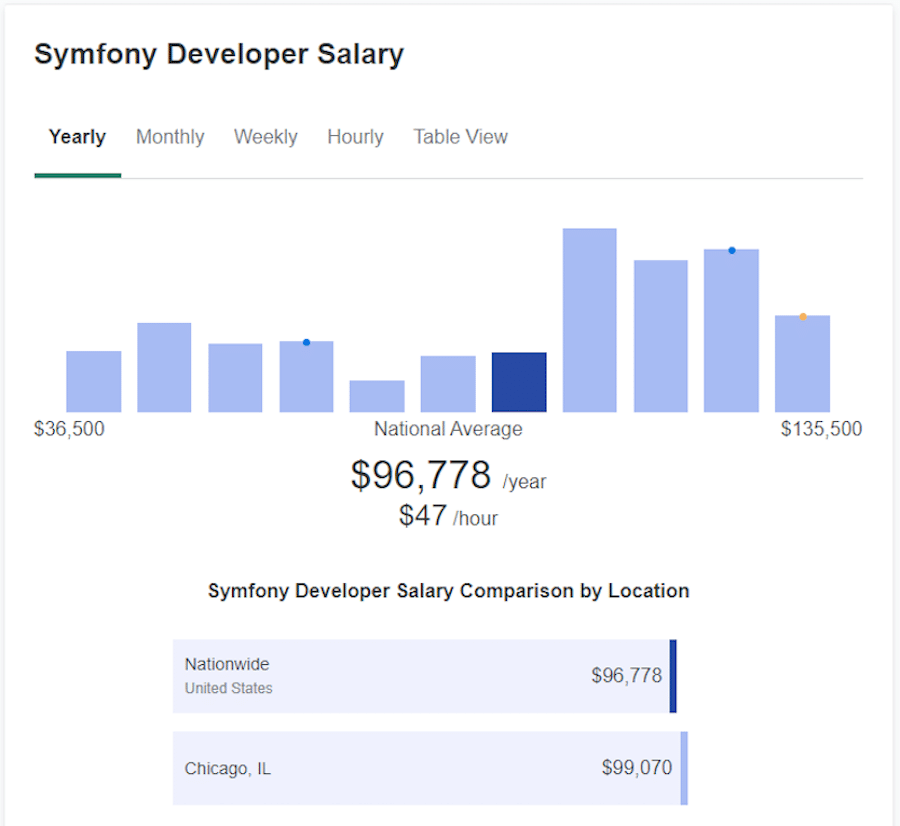Switch to the Weekly tab

tap(265, 137)
